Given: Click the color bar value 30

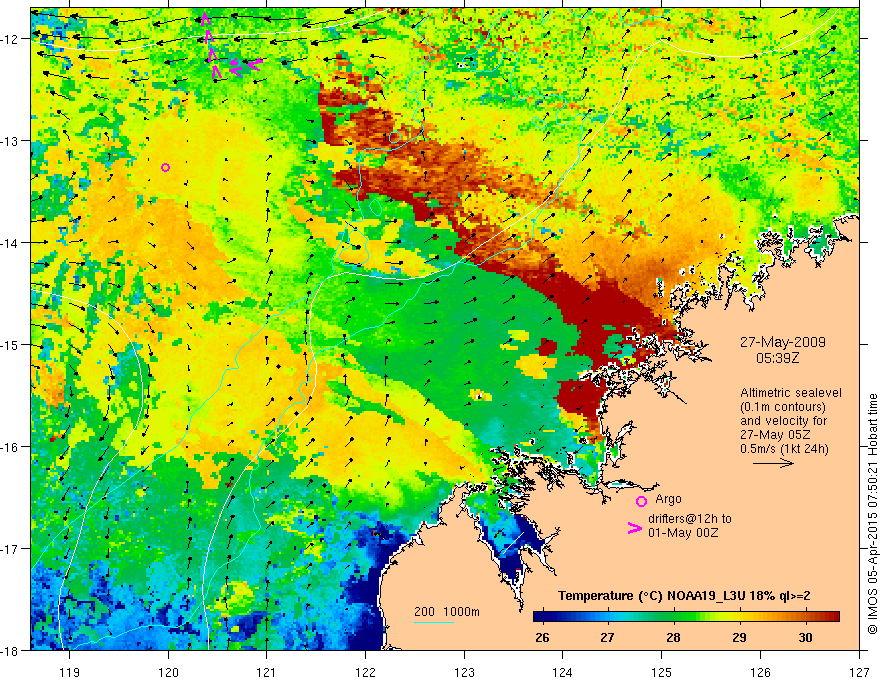Looking at the screenshot, I should click(805, 638).
